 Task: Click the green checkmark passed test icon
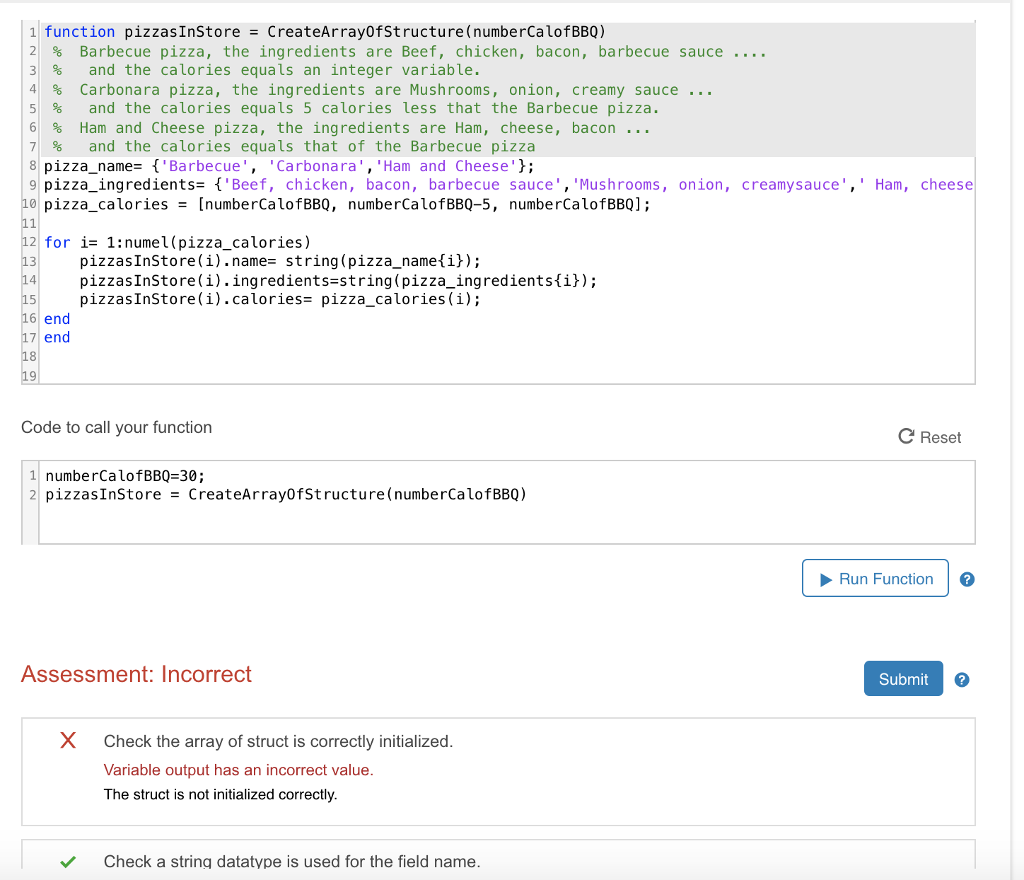(68, 862)
